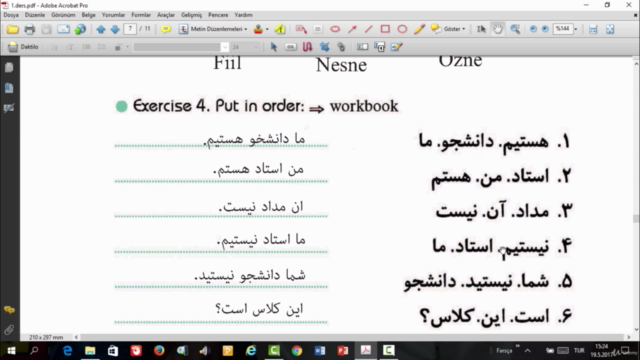Select the text field form tool
The width and height of the screenshot is (640, 360).
(x=362, y=47)
